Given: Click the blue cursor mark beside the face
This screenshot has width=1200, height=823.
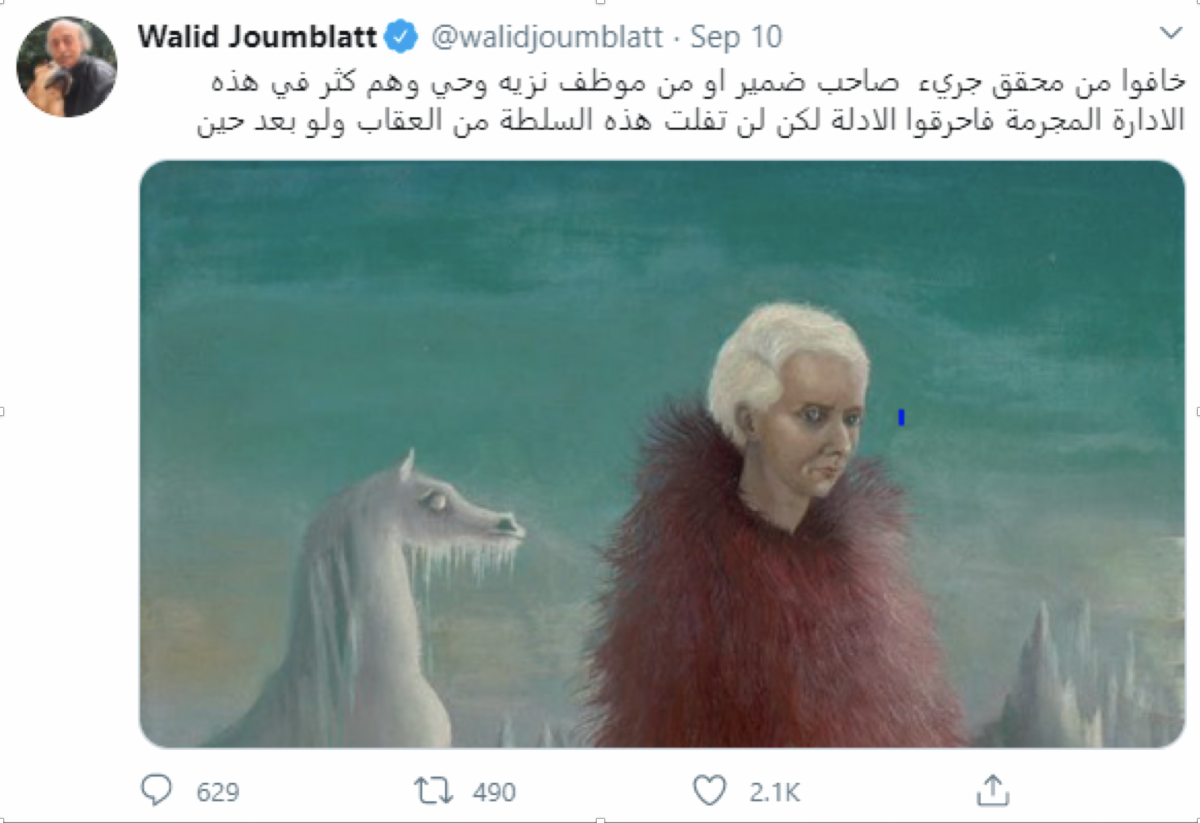Looking at the screenshot, I should [x=901, y=418].
